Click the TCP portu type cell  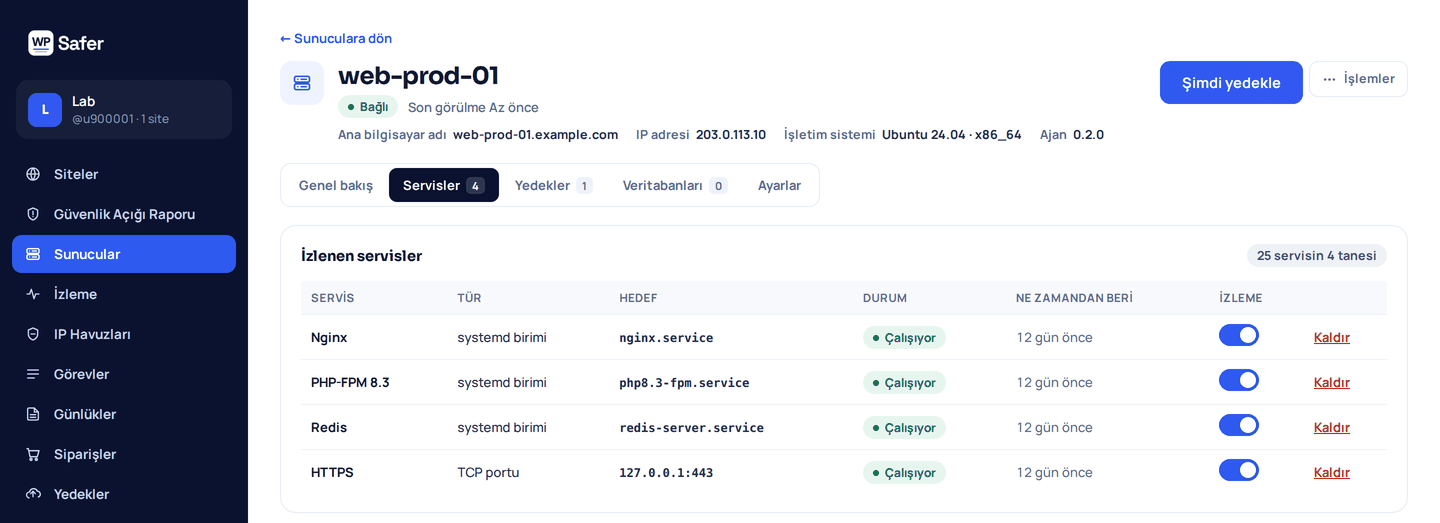tap(488, 472)
